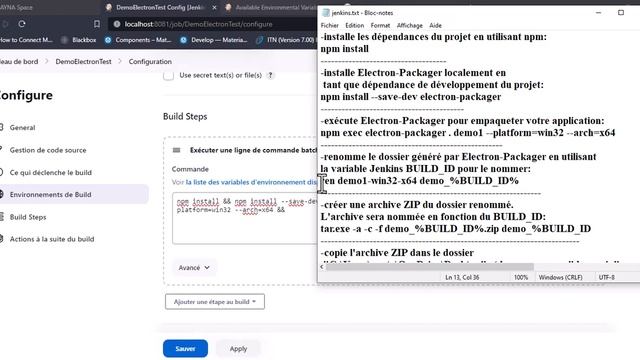Open Develop — Materia... bookmark
640x360 pixels.
(x=214, y=40)
